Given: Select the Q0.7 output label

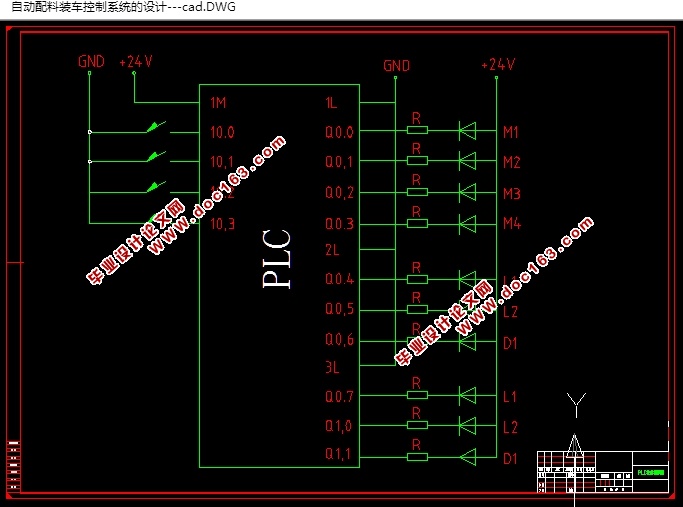Looking at the screenshot, I should click(x=339, y=397).
